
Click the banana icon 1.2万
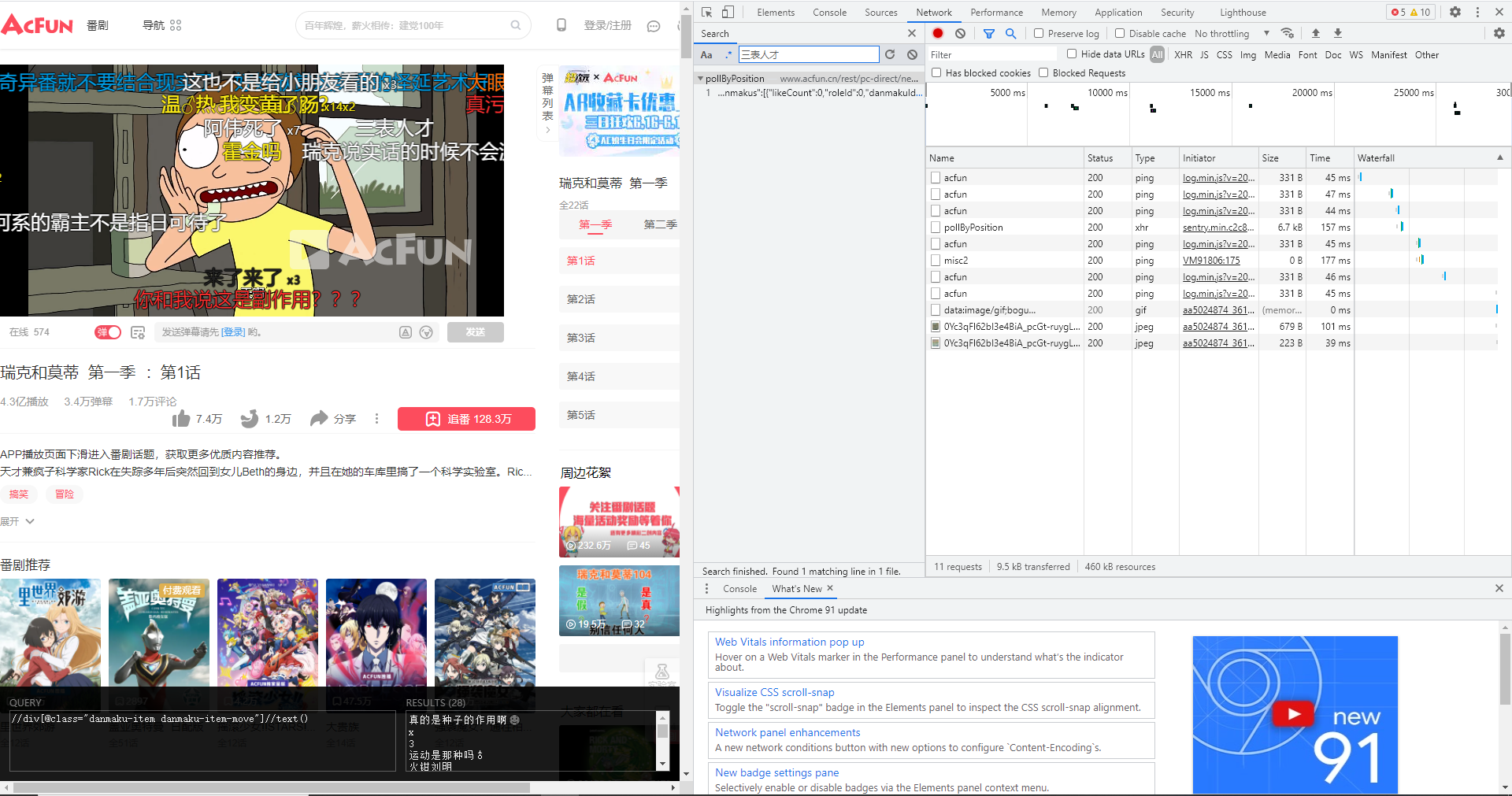(x=250, y=418)
